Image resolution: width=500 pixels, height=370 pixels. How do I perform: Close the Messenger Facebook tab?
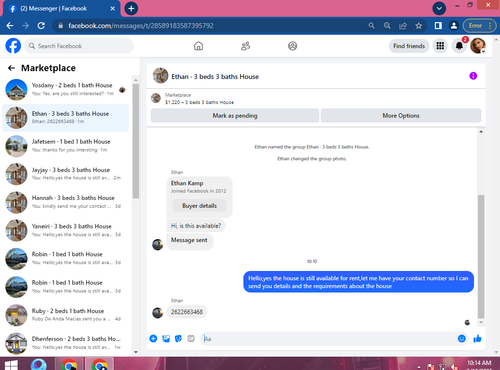(113, 9)
